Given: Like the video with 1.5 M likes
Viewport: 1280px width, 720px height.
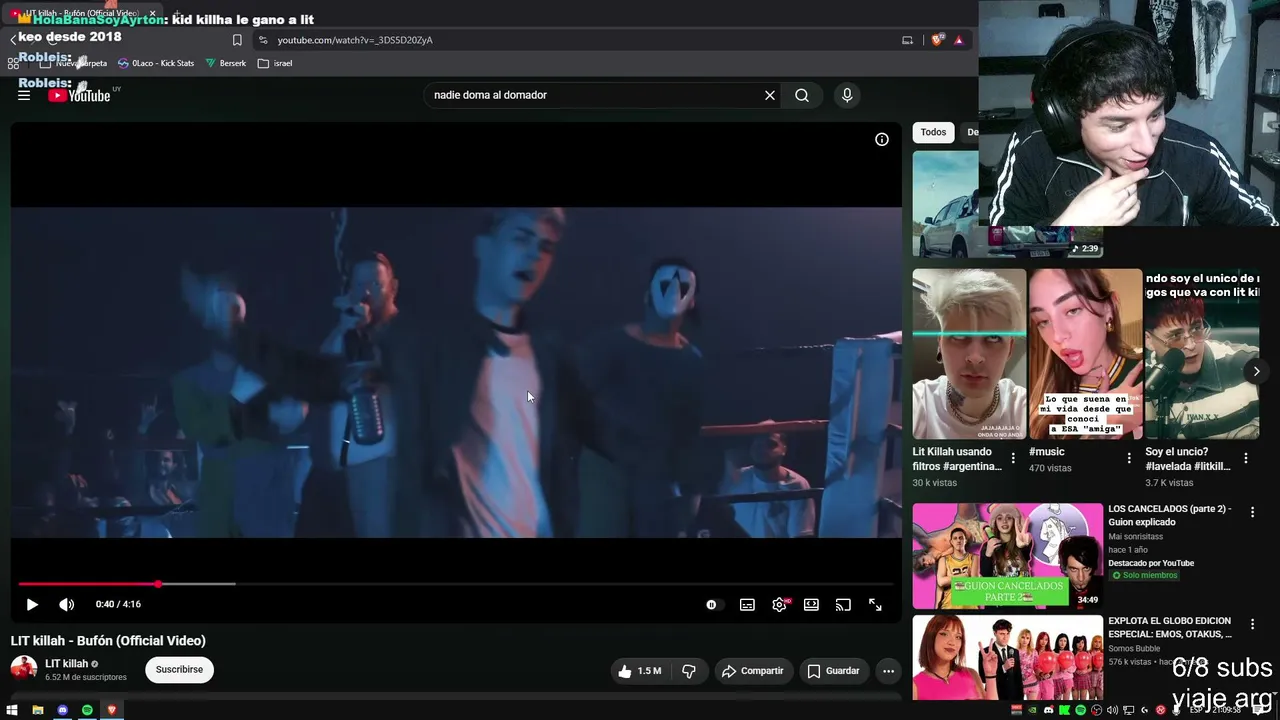Looking at the screenshot, I should [640, 671].
